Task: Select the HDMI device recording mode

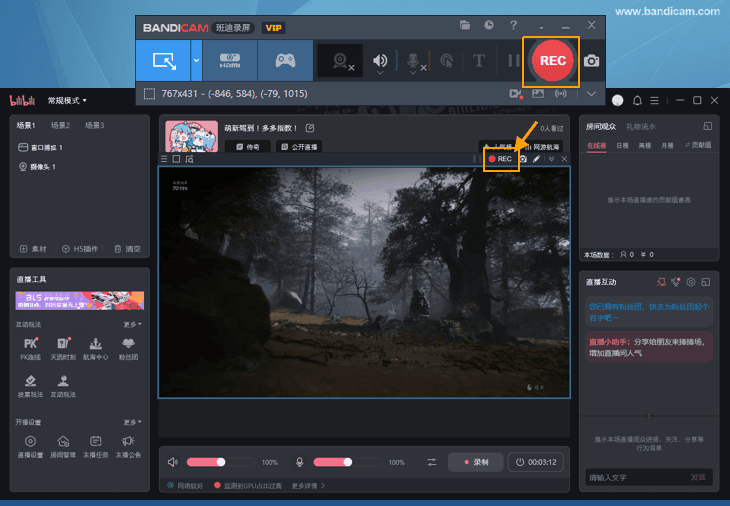Action: coord(229,61)
